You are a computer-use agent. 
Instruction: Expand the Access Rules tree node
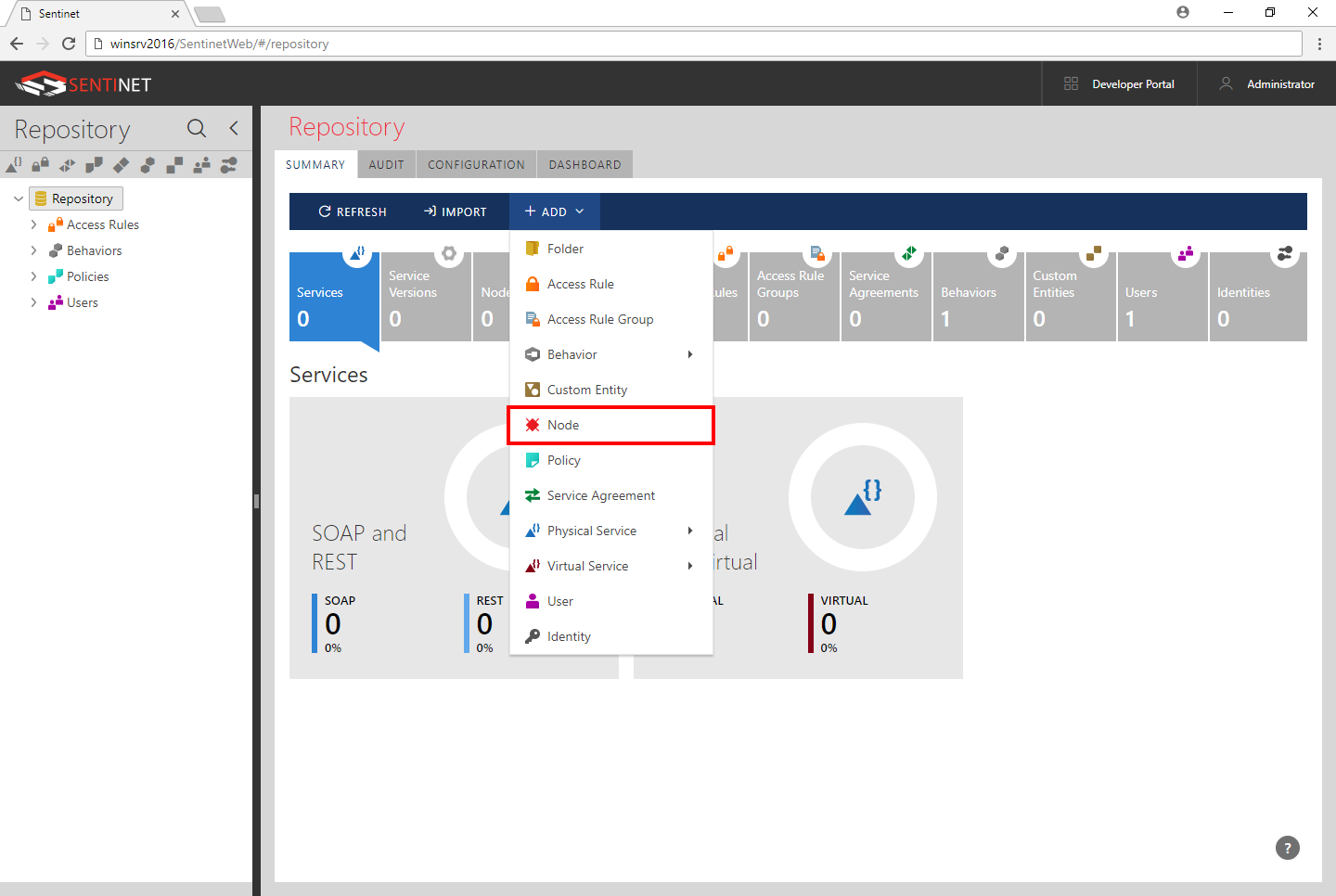33,224
